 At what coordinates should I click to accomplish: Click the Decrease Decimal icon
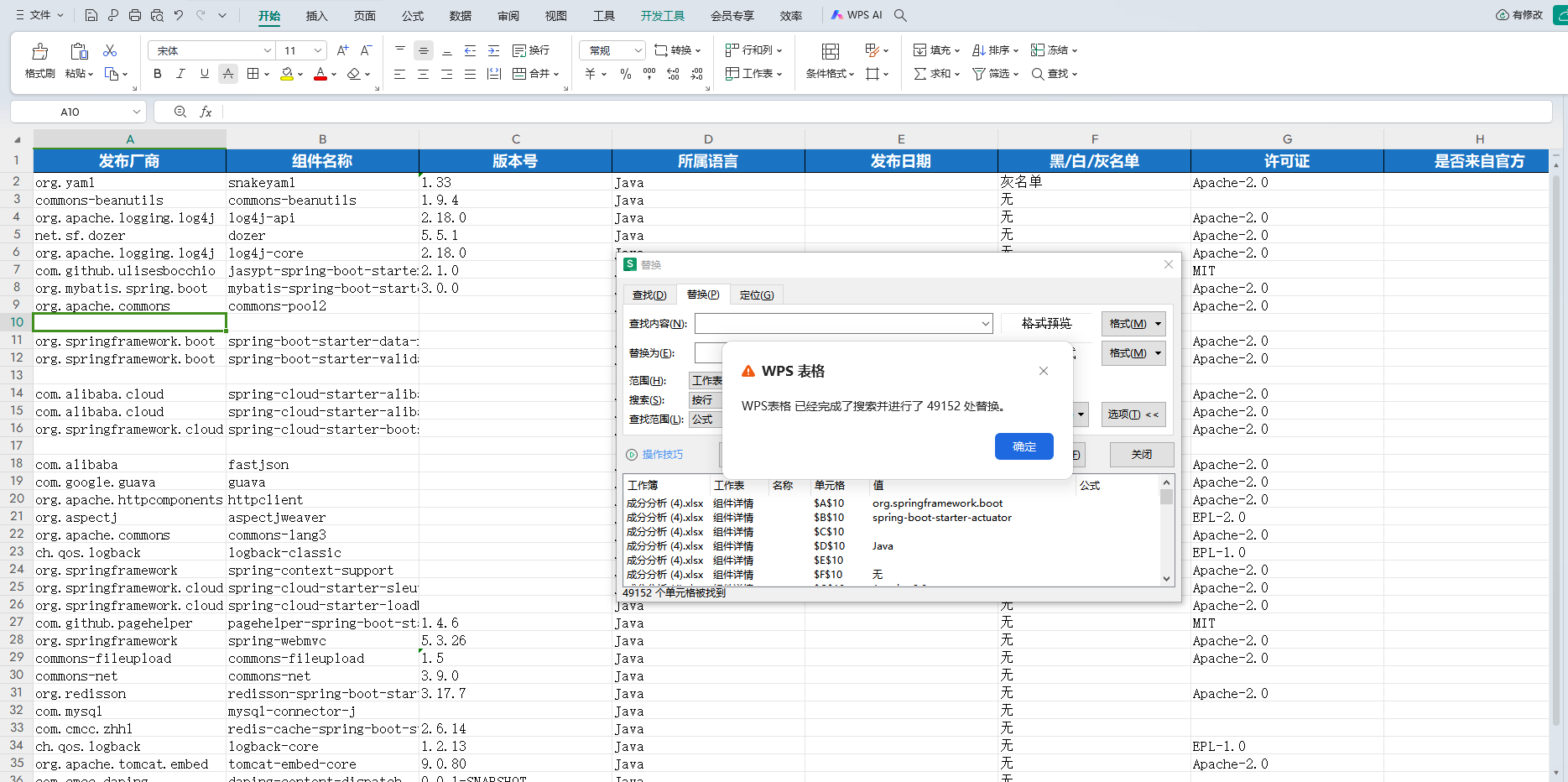[x=696, y=74]
